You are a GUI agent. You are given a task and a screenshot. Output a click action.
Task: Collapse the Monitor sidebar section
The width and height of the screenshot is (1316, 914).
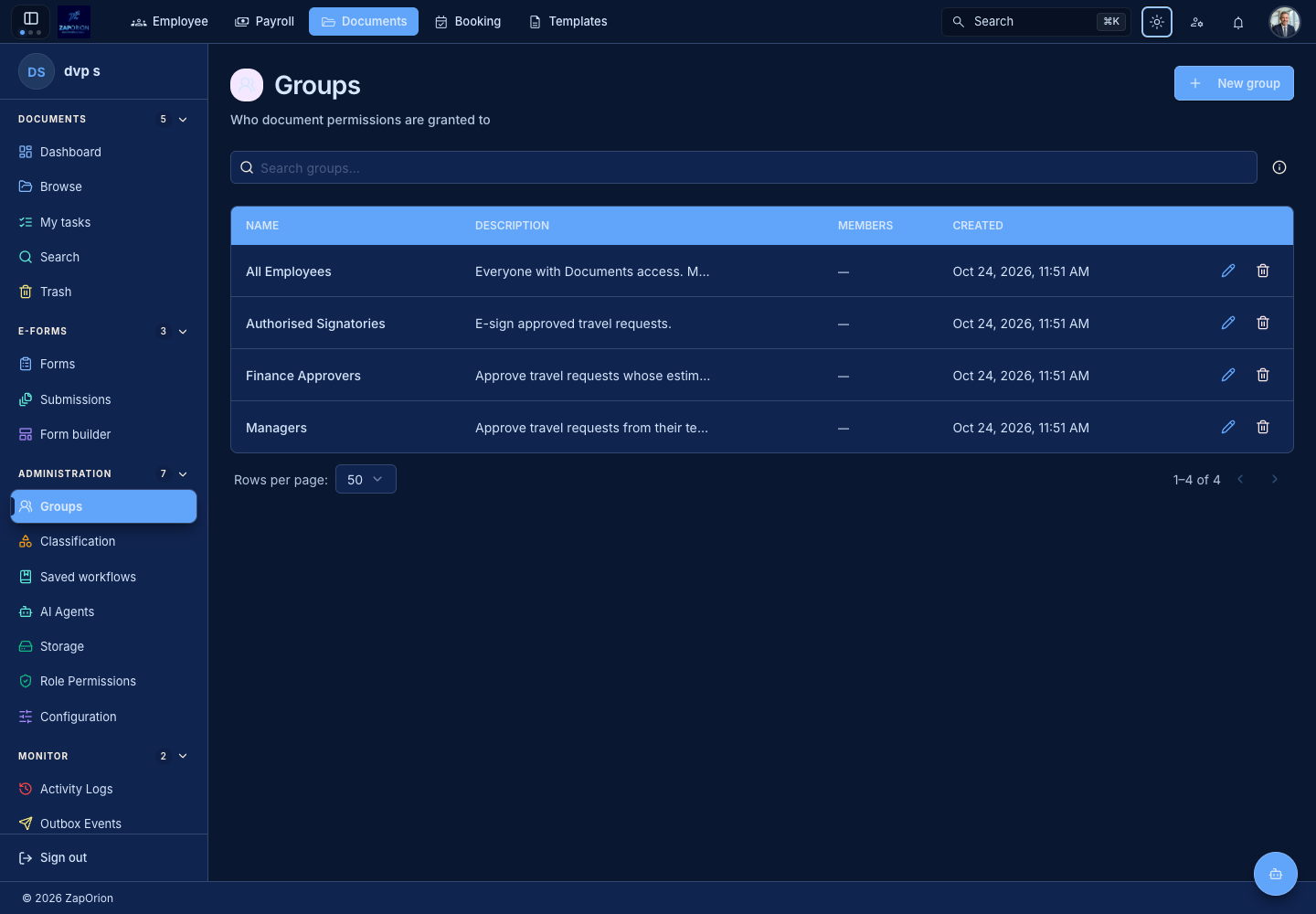(x=183, y=757)
